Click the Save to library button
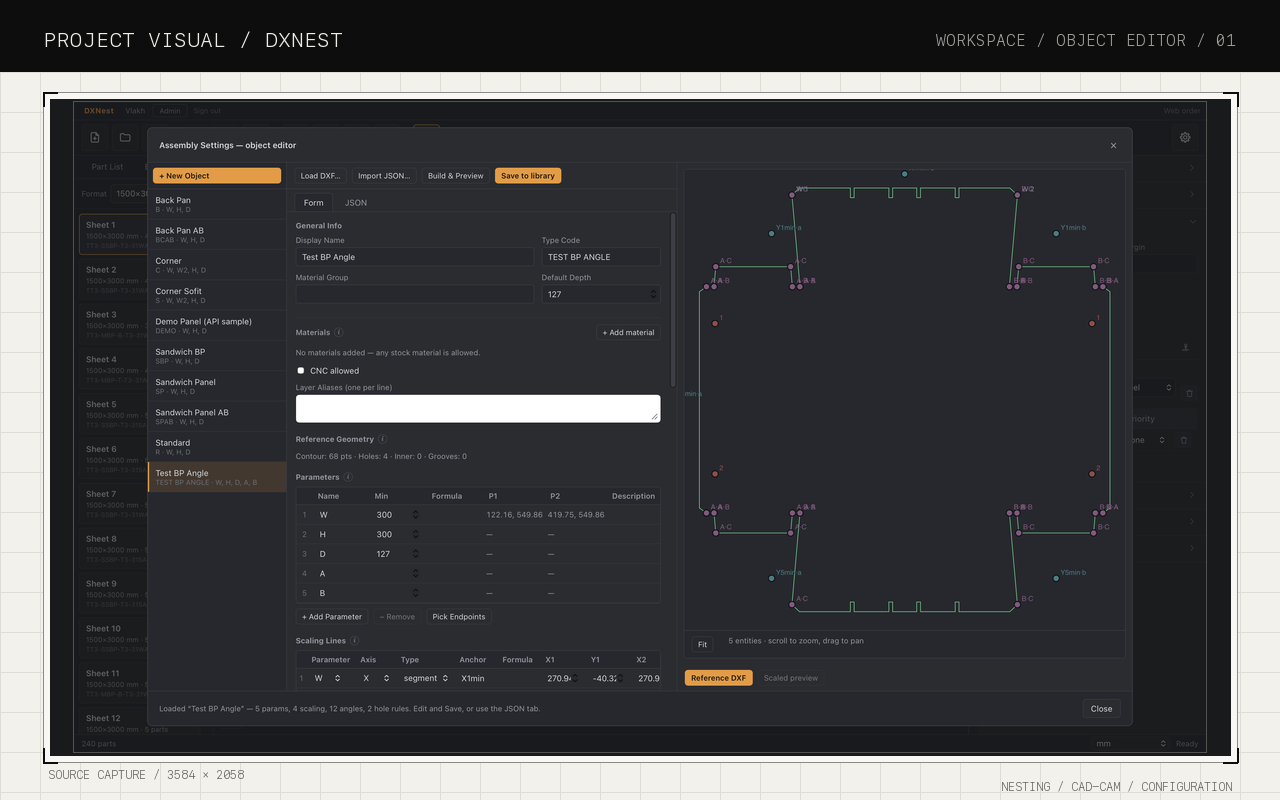Viewport: 1280px width, 800px height. click(x=528, y=176)
